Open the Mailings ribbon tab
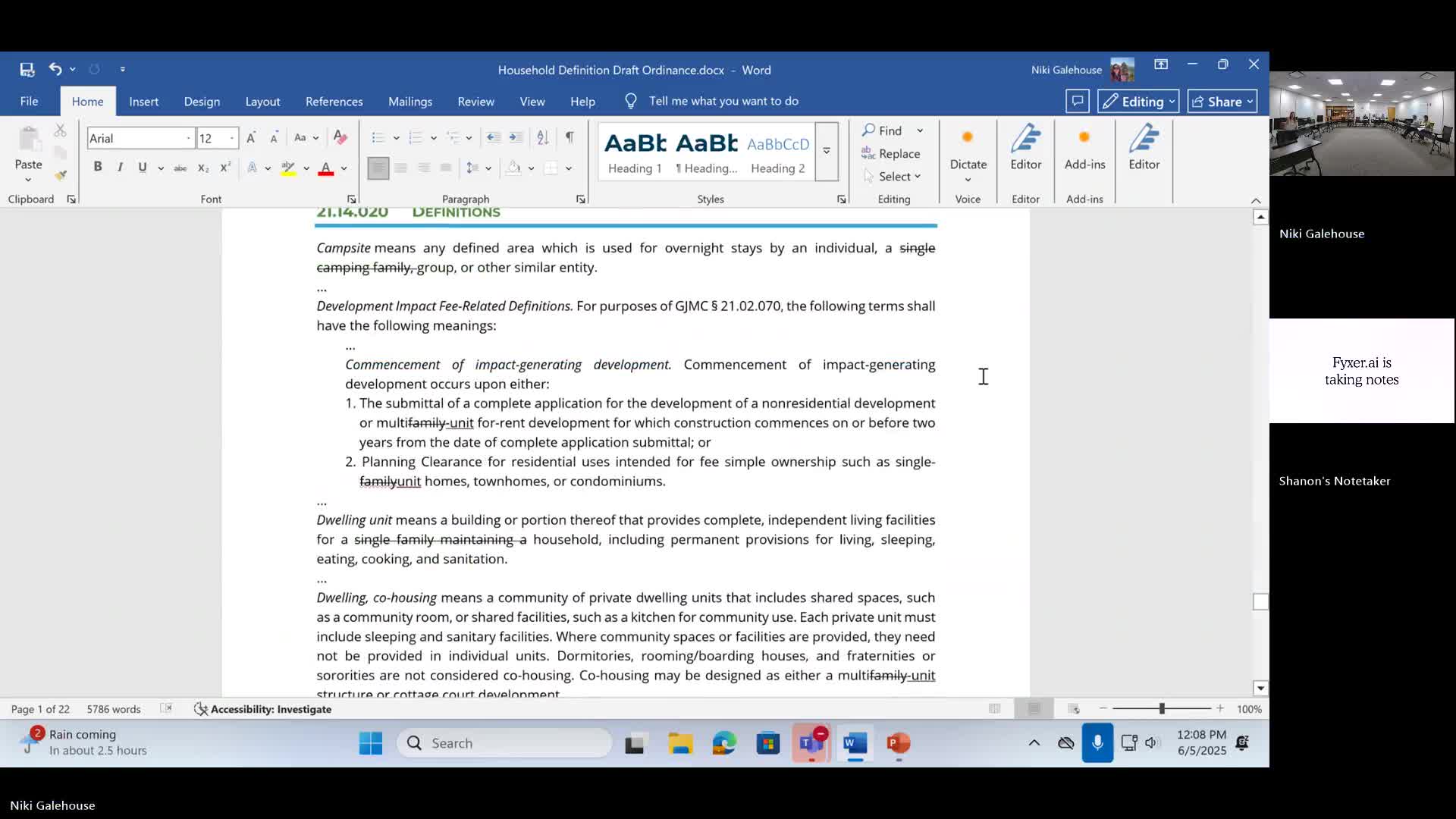Screen dimensions: 1456x819 pos(410,101)
